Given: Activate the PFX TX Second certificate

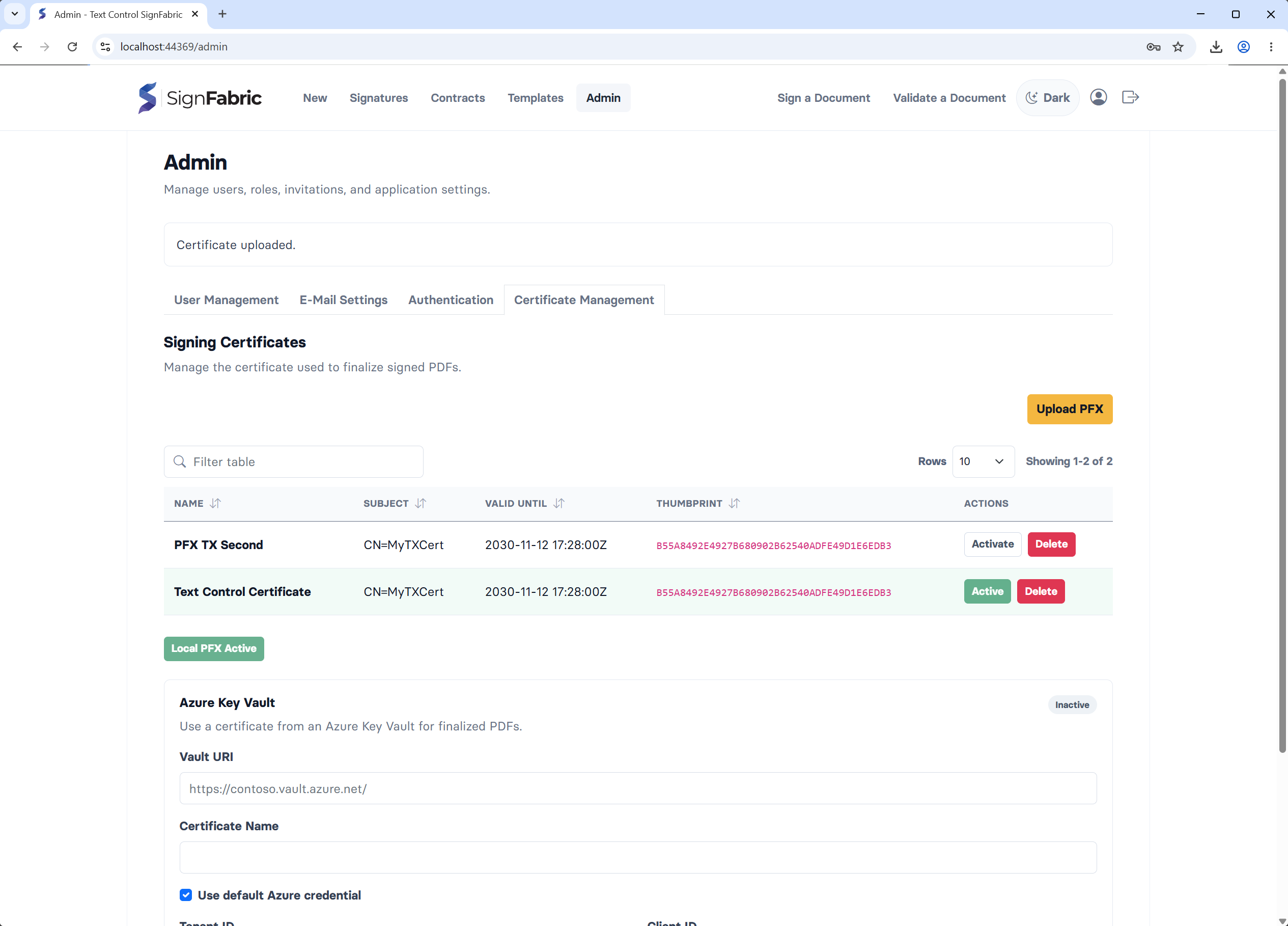Looking at the screenshot, I should [992, 544].
